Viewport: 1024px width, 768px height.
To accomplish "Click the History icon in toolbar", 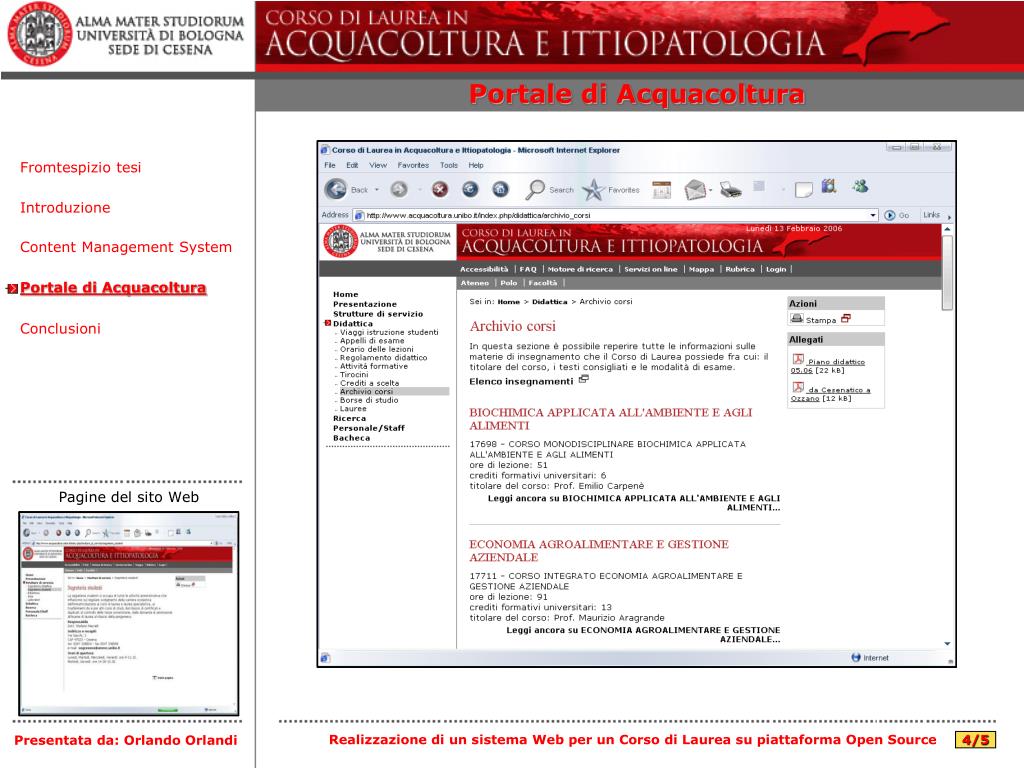I will pyautogui.click(x=662, y=190).
